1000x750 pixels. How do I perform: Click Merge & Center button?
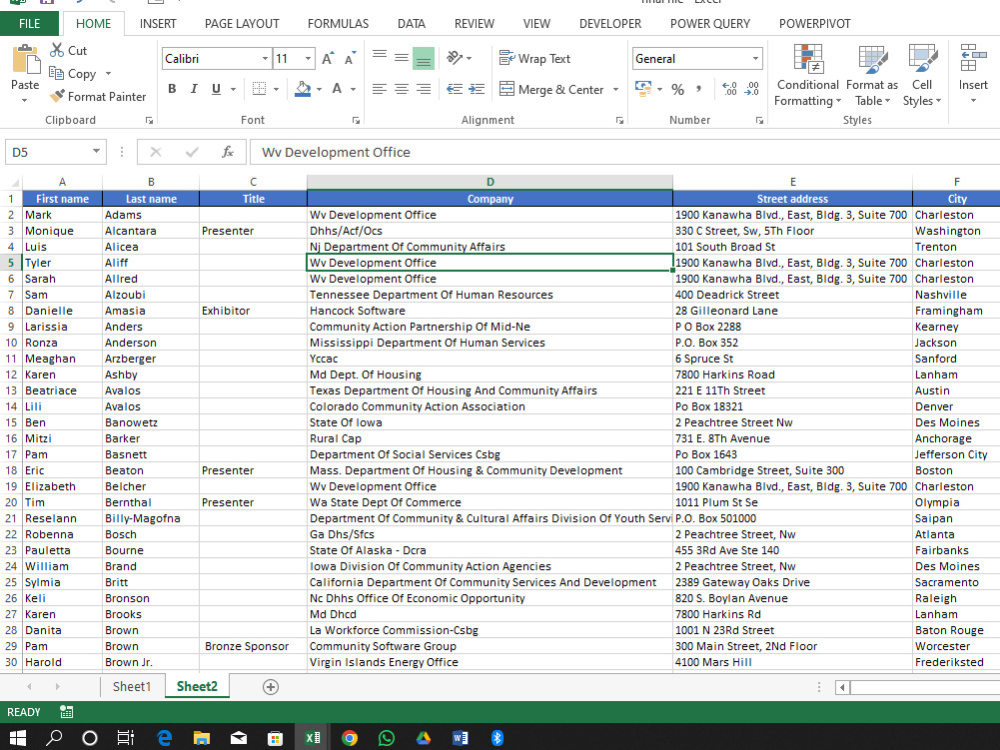551,89
